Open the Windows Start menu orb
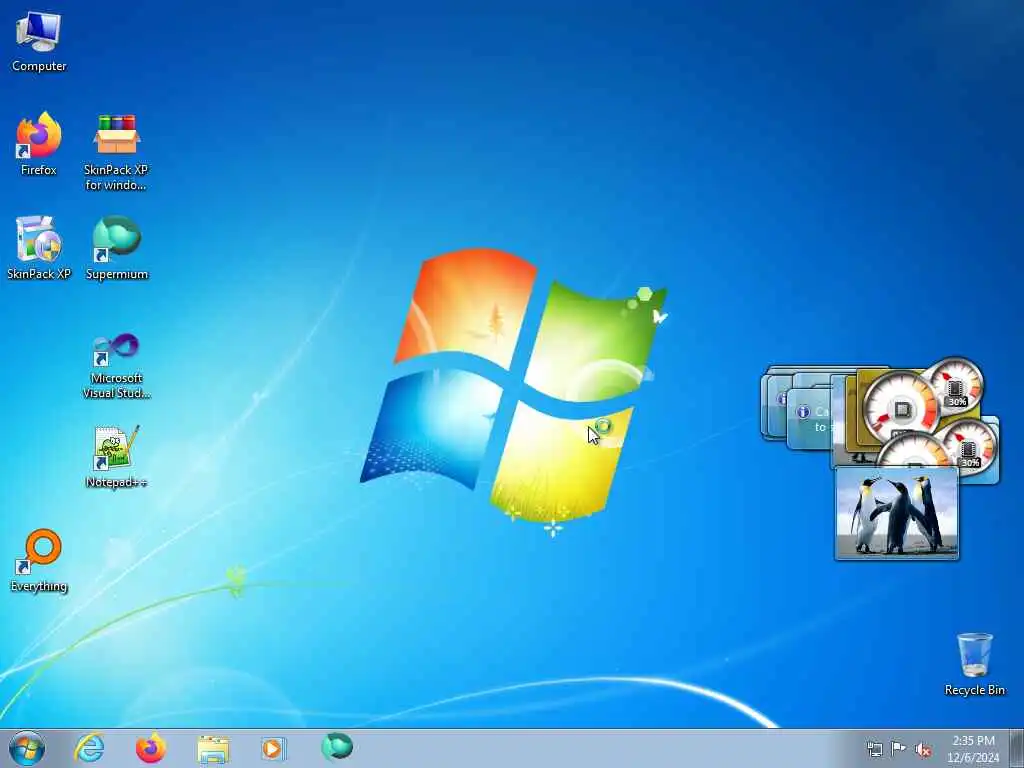1024x768 pixels. 27,748
